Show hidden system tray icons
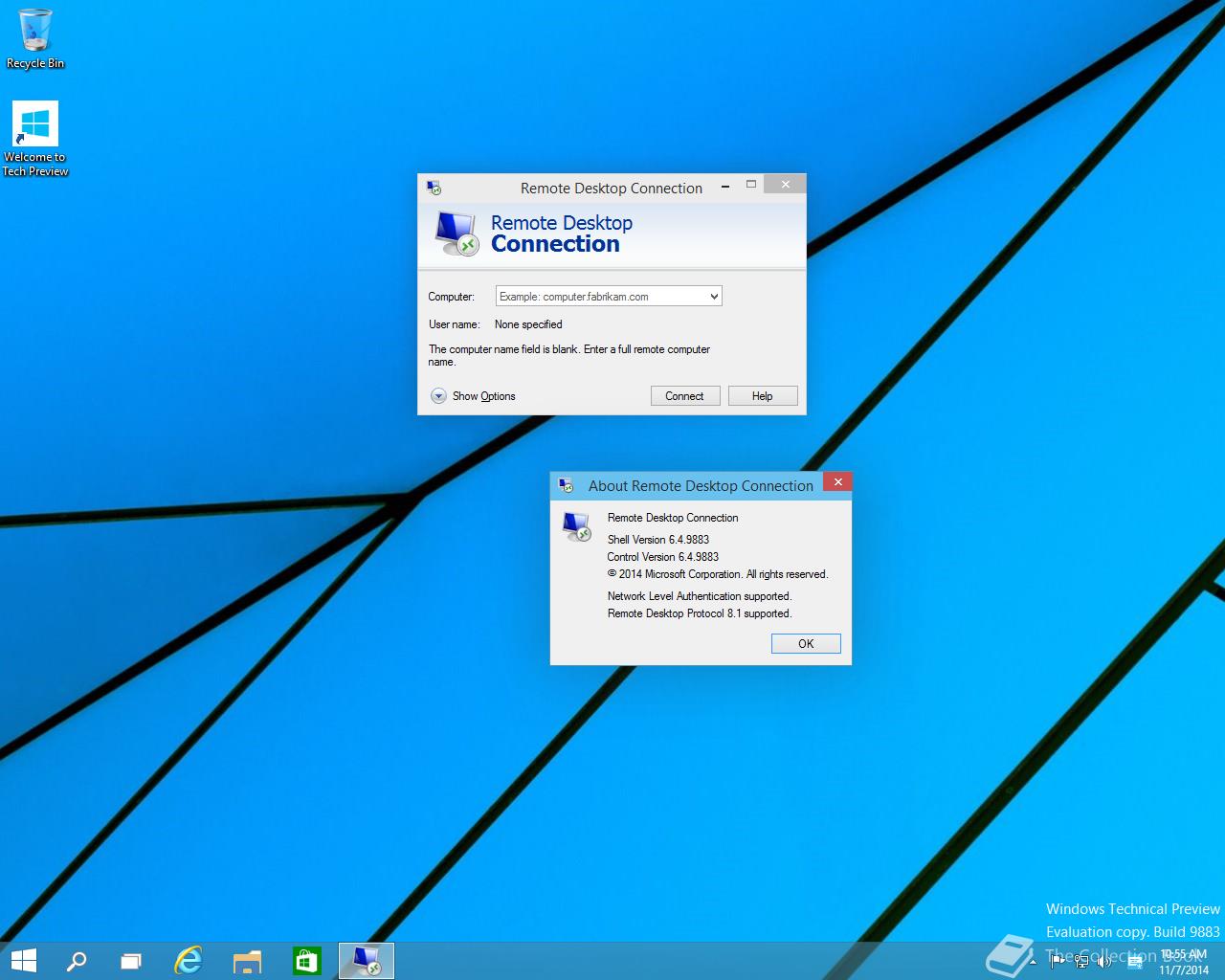Screen dimensions: 1225x980 1033,962
